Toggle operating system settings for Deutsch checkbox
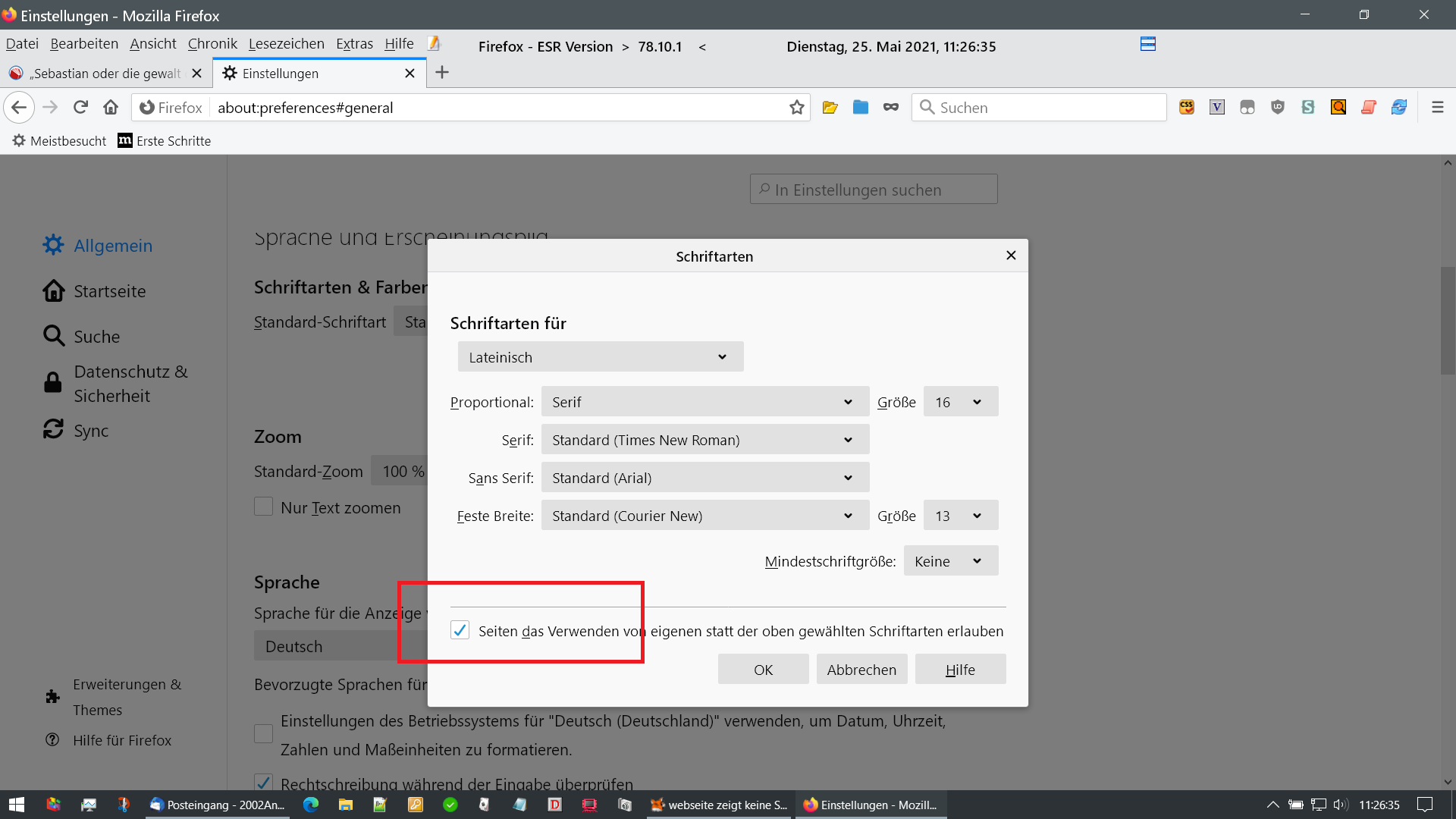 263,733
